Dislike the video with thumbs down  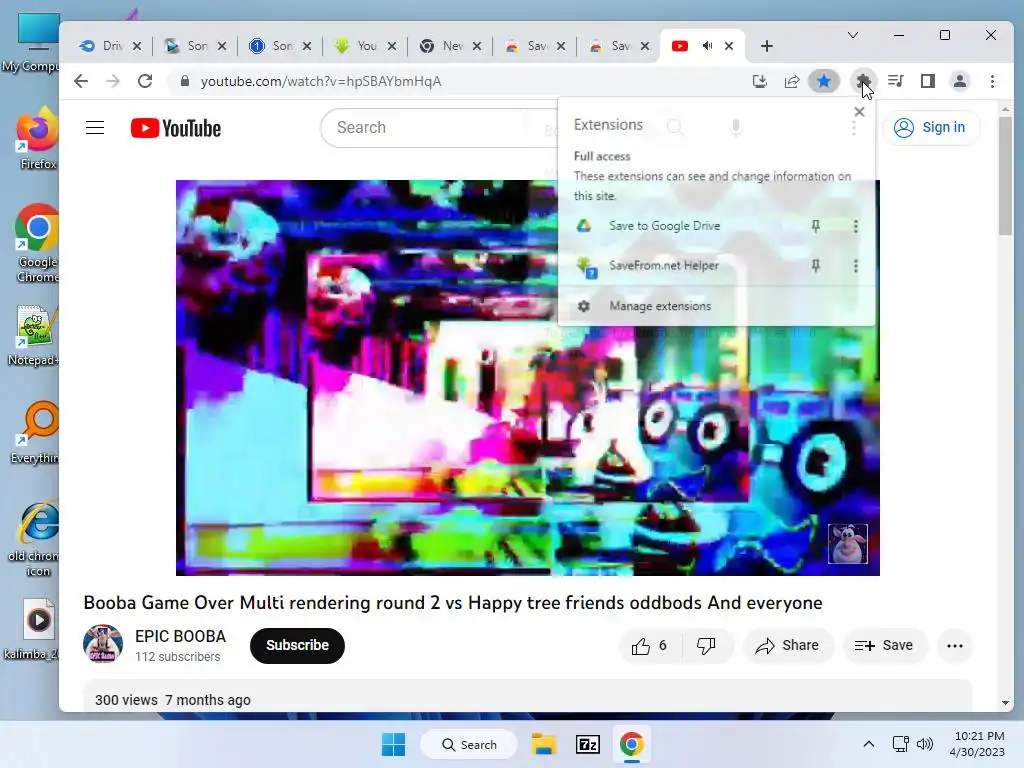707,646
